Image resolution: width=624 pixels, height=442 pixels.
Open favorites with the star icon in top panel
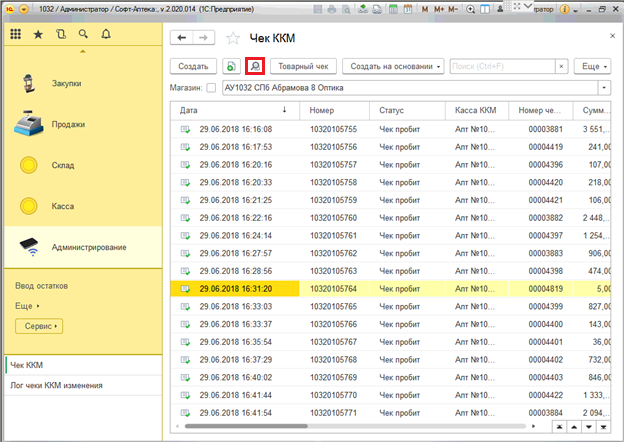[38, 34]
